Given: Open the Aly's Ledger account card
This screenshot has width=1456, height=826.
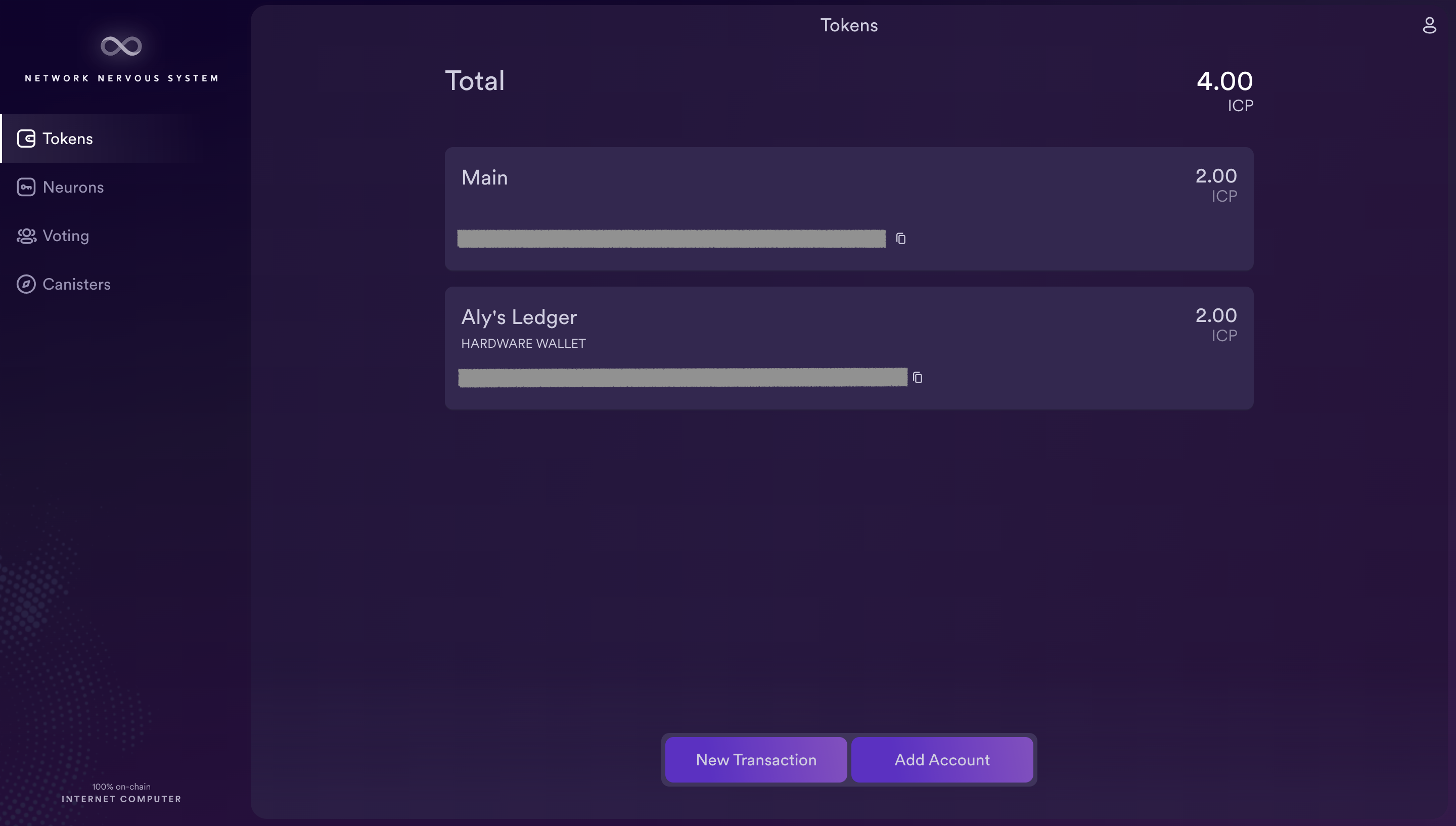Looking at the screenshot, I should (848, 348).
